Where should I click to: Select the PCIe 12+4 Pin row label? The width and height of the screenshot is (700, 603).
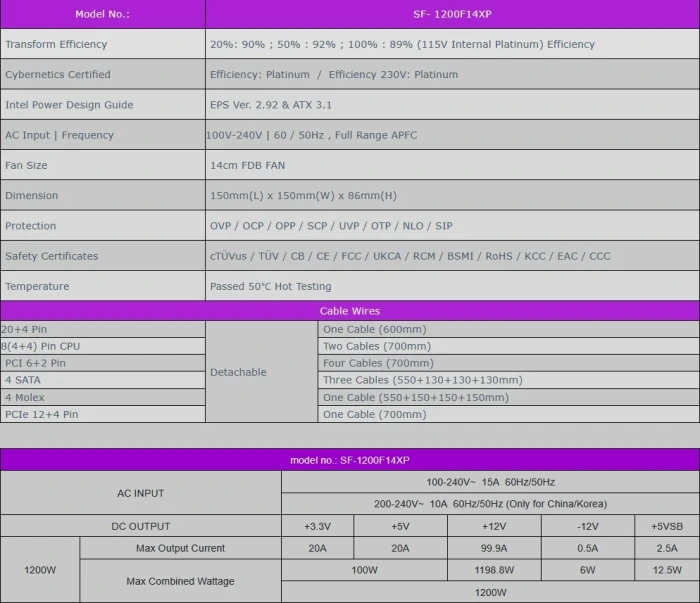tap(40, 414)
